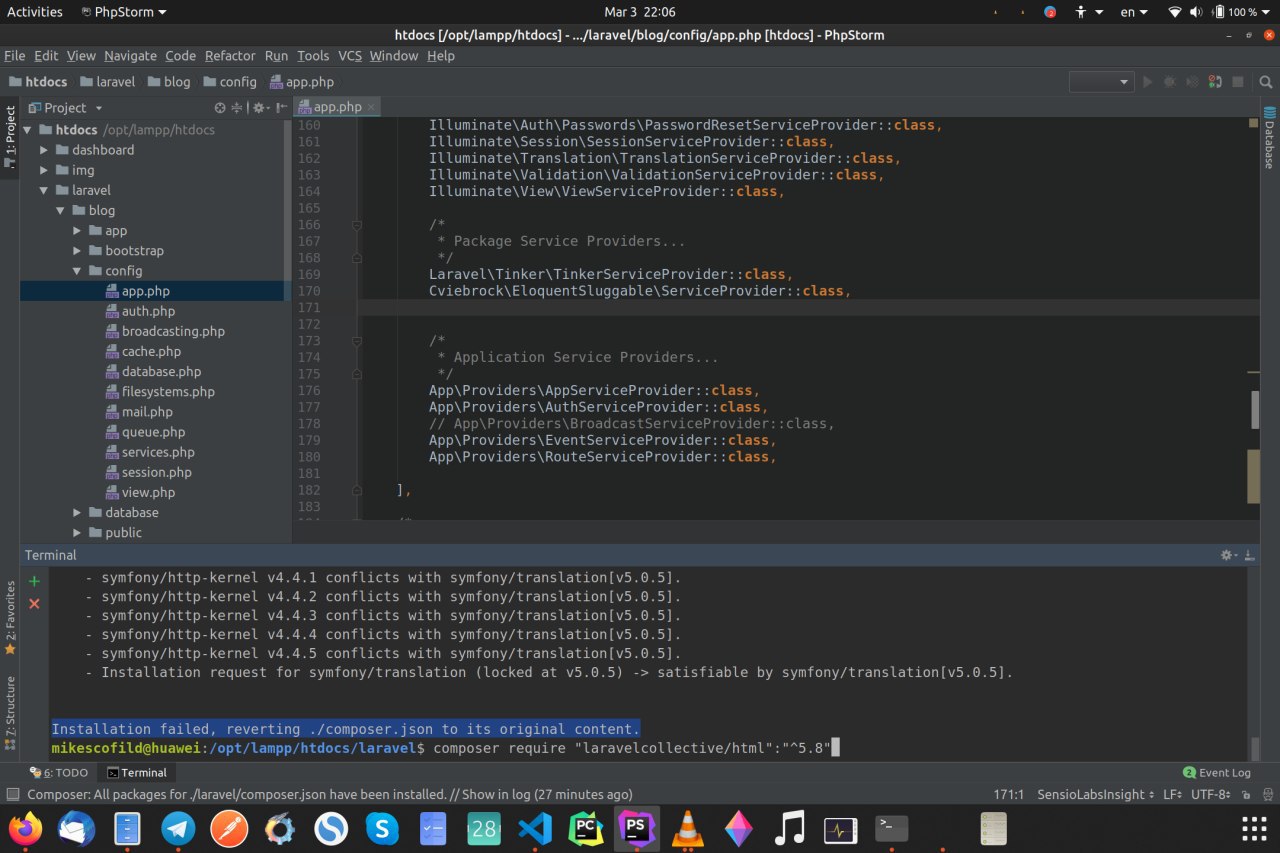Click the collapse all icon in Project panel
The image size is (1280, 853).
pyautogui.click(x=237, y=108)
